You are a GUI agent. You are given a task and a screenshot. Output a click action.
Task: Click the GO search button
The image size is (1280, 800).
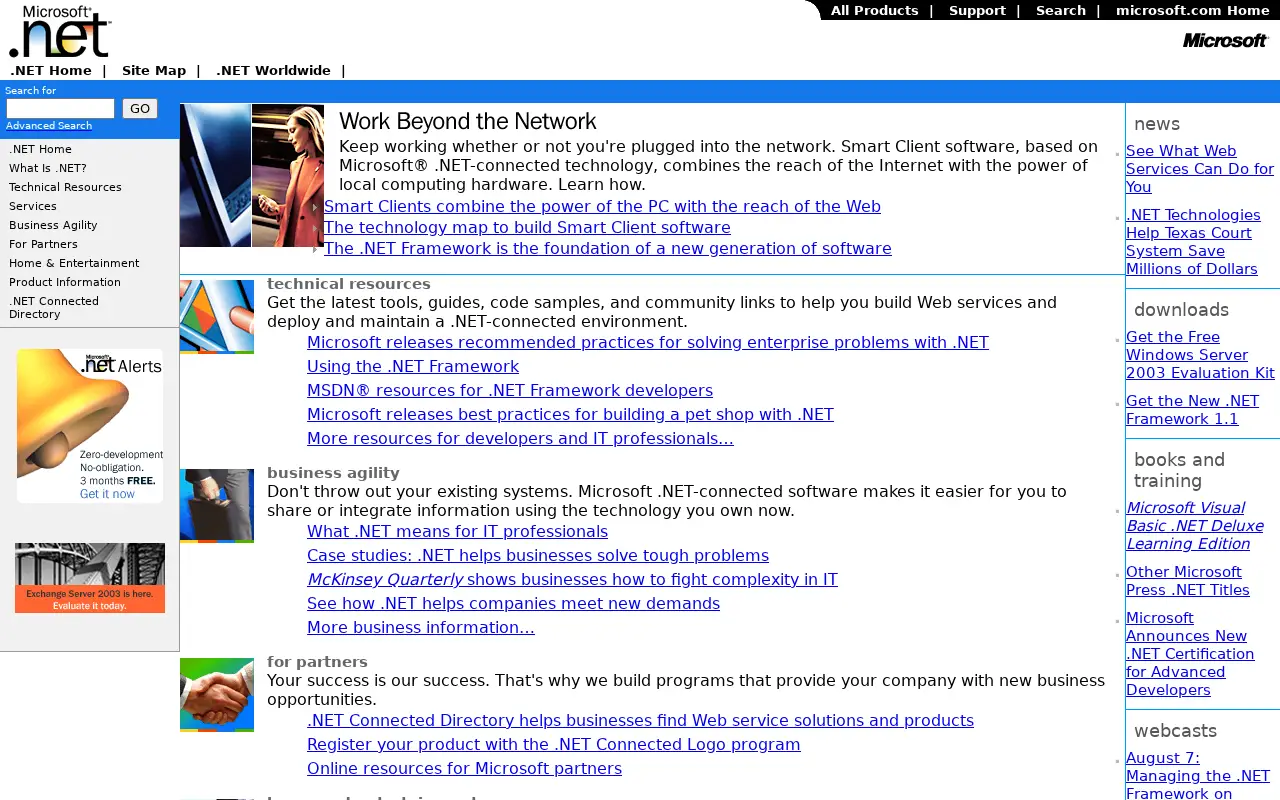[140, 108]
